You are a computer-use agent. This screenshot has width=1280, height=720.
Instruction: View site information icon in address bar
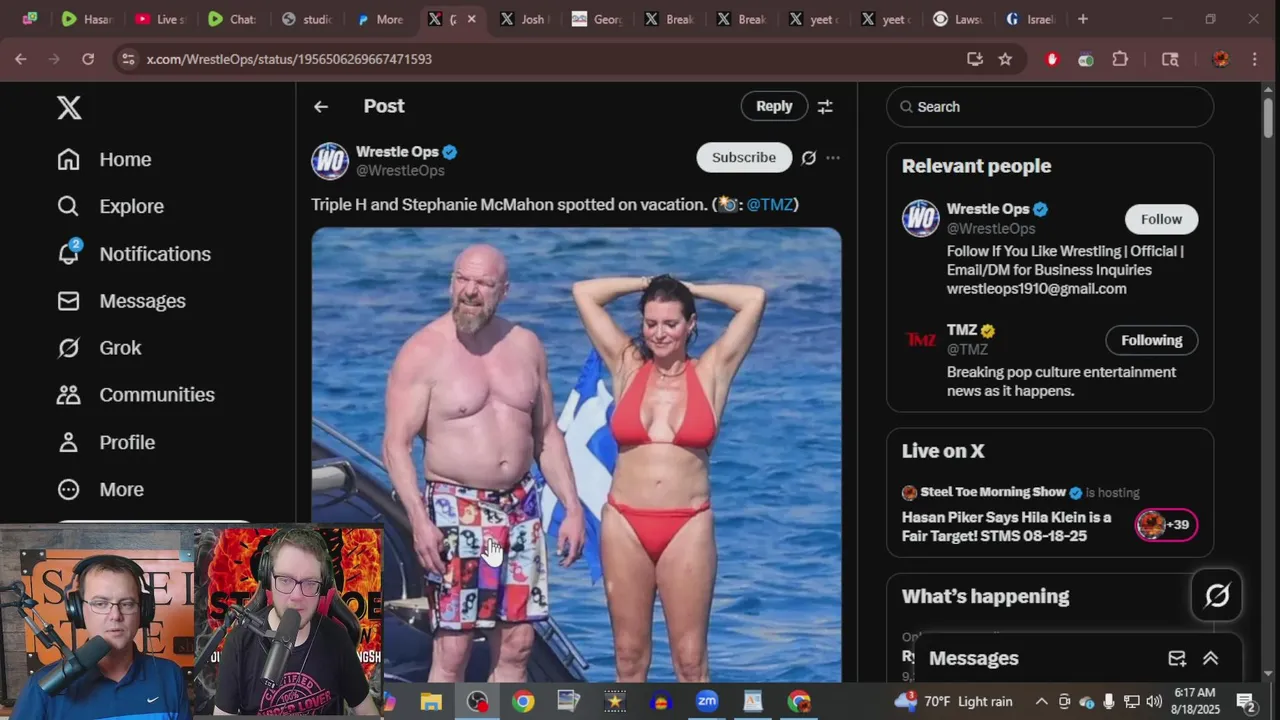(127, 59)
